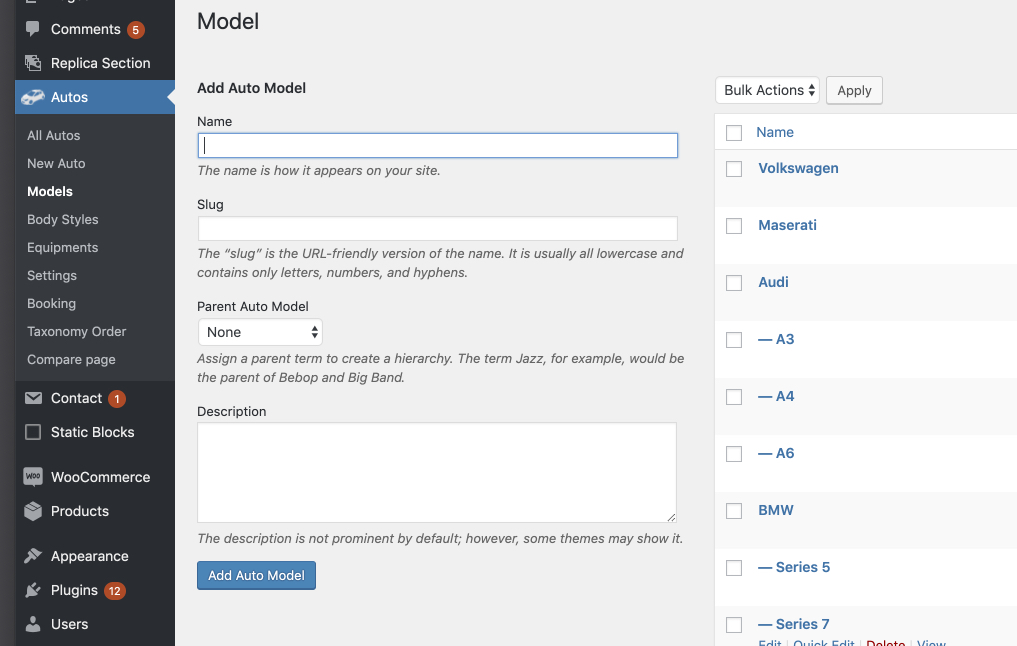Check the A4 row checkbox
The image size is (1017, 646).
pos(734,397)
